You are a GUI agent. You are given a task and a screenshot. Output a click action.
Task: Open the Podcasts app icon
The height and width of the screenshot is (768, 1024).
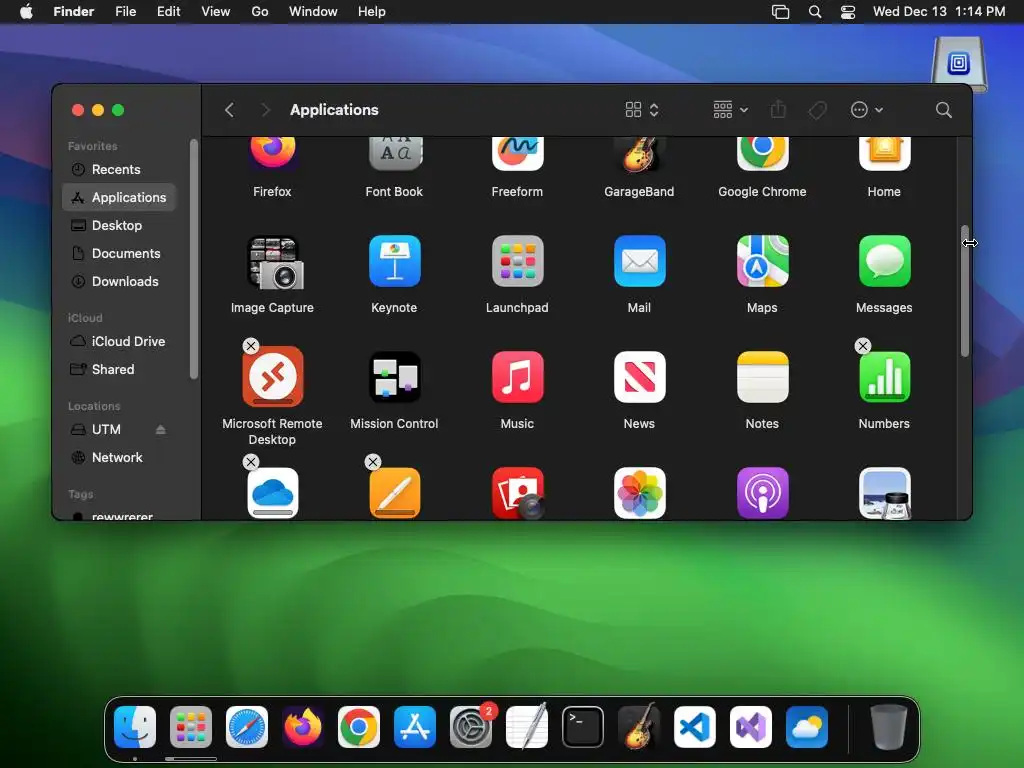(x=762, y=493)
